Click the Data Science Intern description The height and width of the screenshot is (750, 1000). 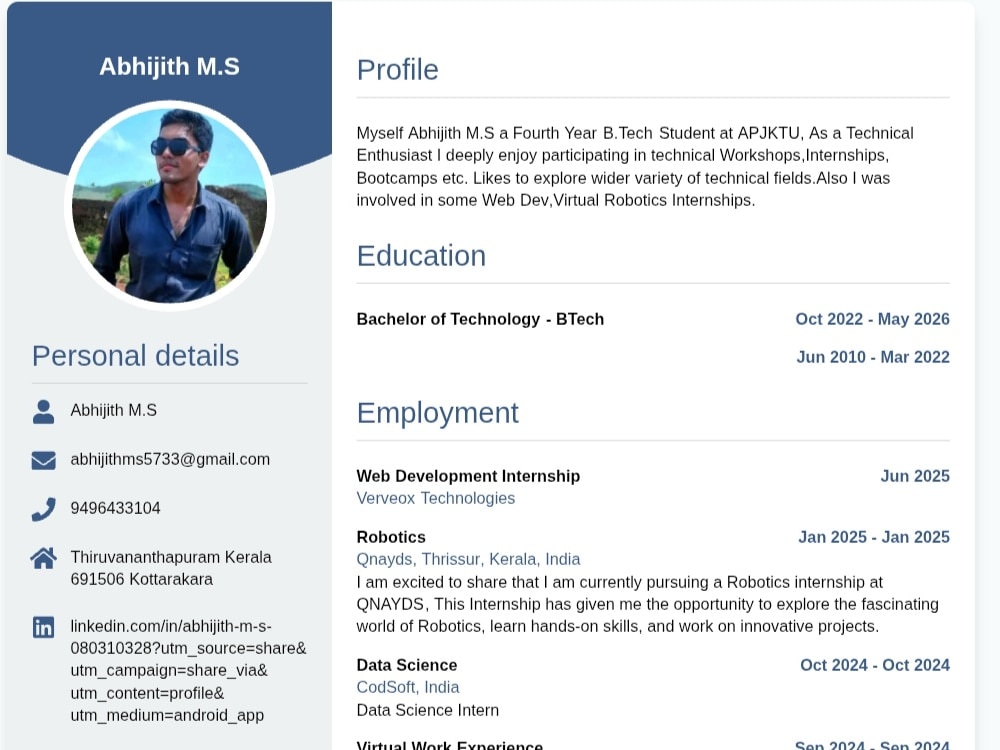[x=428, y=710]
